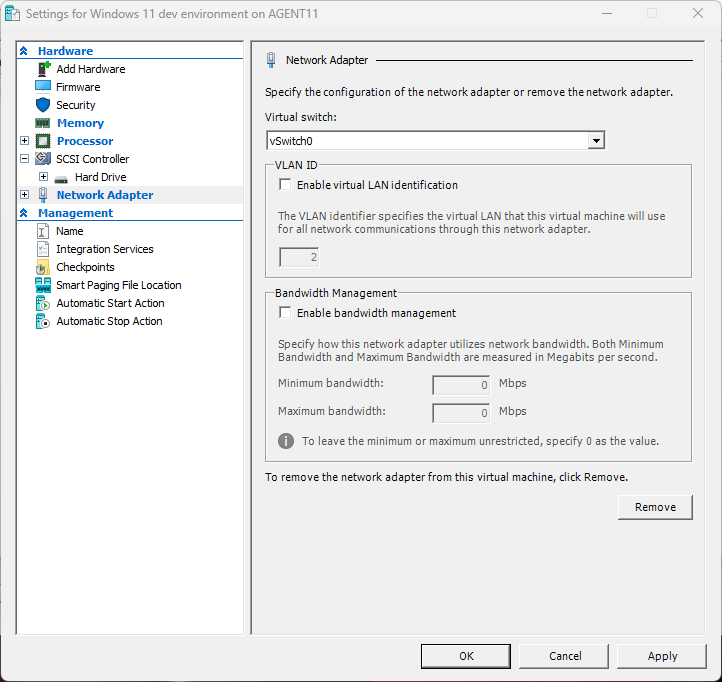722x682 pixels.
Task: Click the Checkpoints icon
Action: (x=43, y=267)
